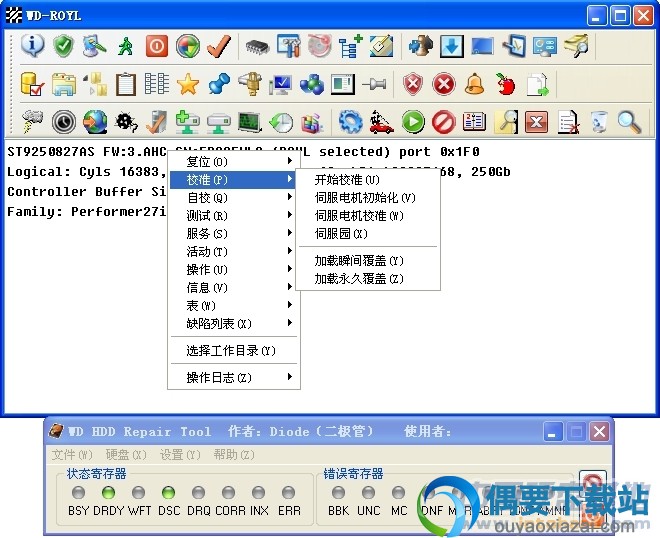The width and height of the screenshot is (660, 538).
Task: Choose 伺服电机初始化(V) in submenu
Action: [368, 197]
